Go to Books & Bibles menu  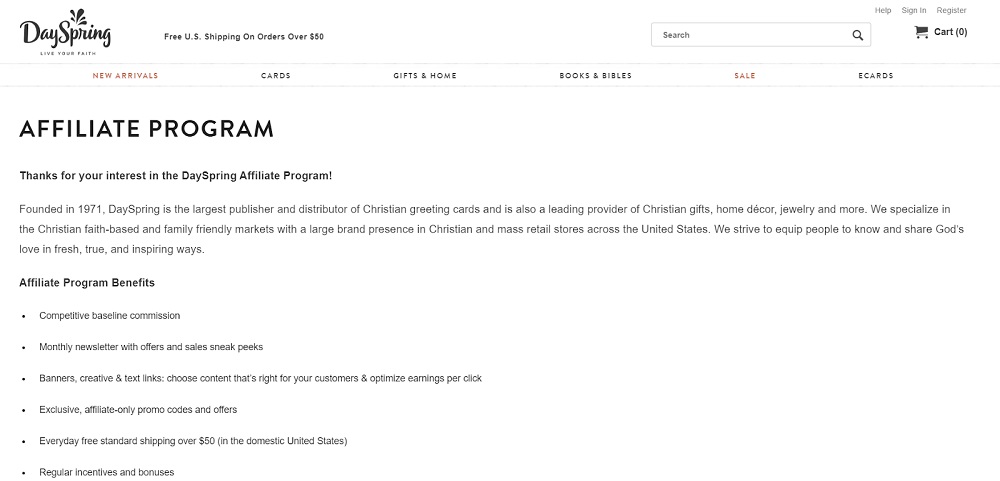click(595, 76)
